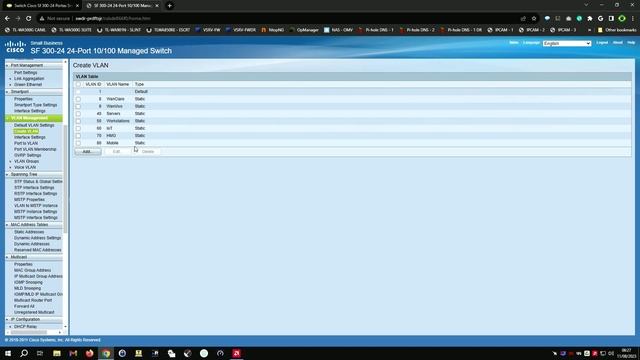Open Windows taskbar search
The height and width of the screenshot is (360, 640).
[24, 353]
